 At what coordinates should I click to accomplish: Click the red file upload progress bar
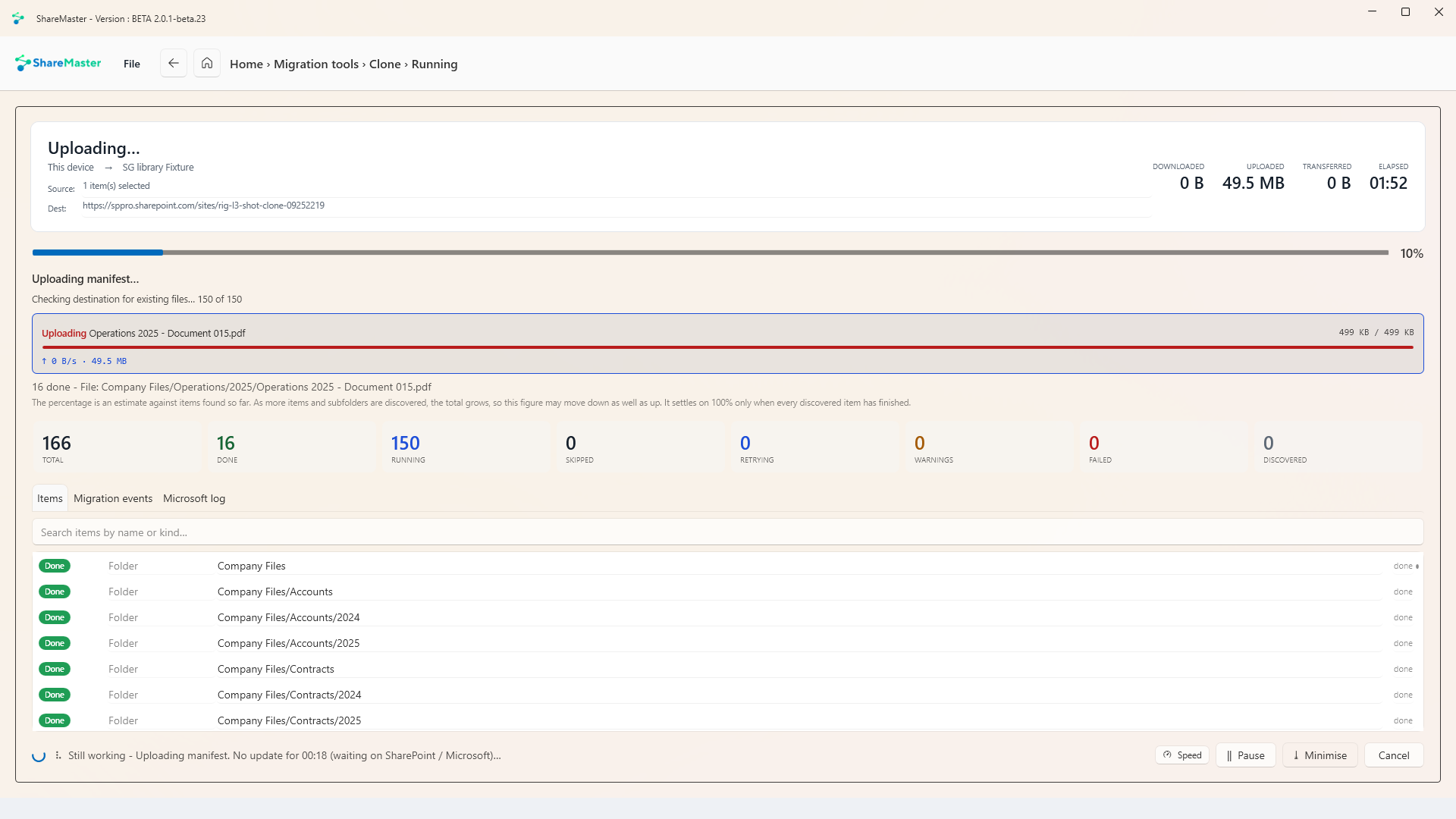pyautogui.click(x=728, y=347)
